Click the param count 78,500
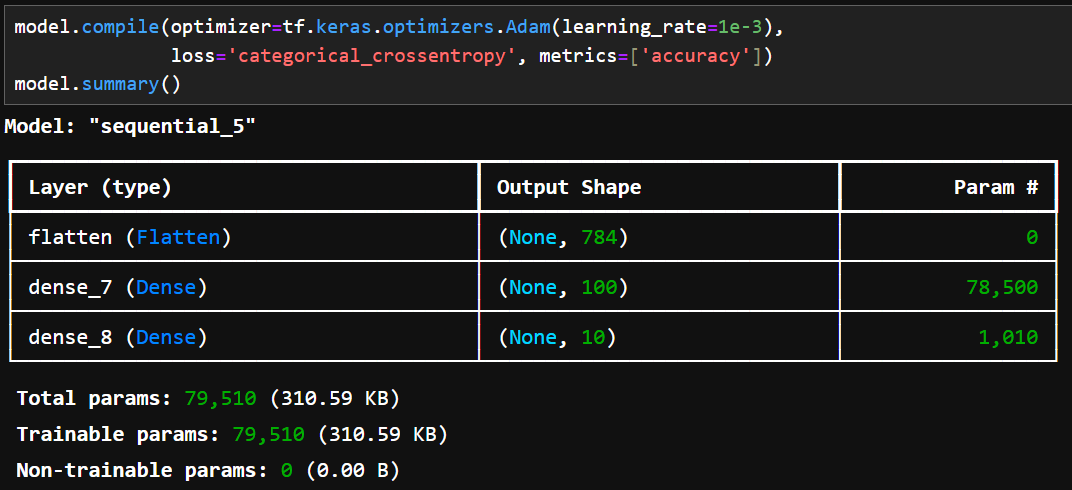This screenshot has width=1072, height=490. point(1002,287)
